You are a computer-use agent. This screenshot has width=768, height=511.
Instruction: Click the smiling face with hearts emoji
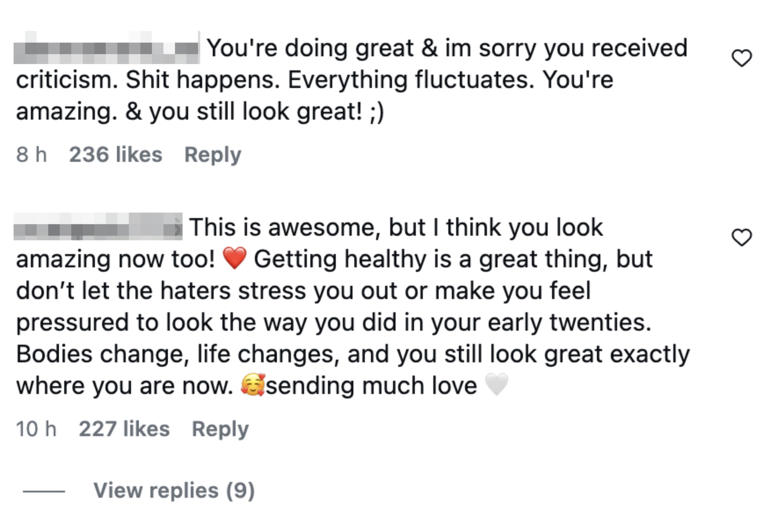pyautogui.click(x=253, y=385)
